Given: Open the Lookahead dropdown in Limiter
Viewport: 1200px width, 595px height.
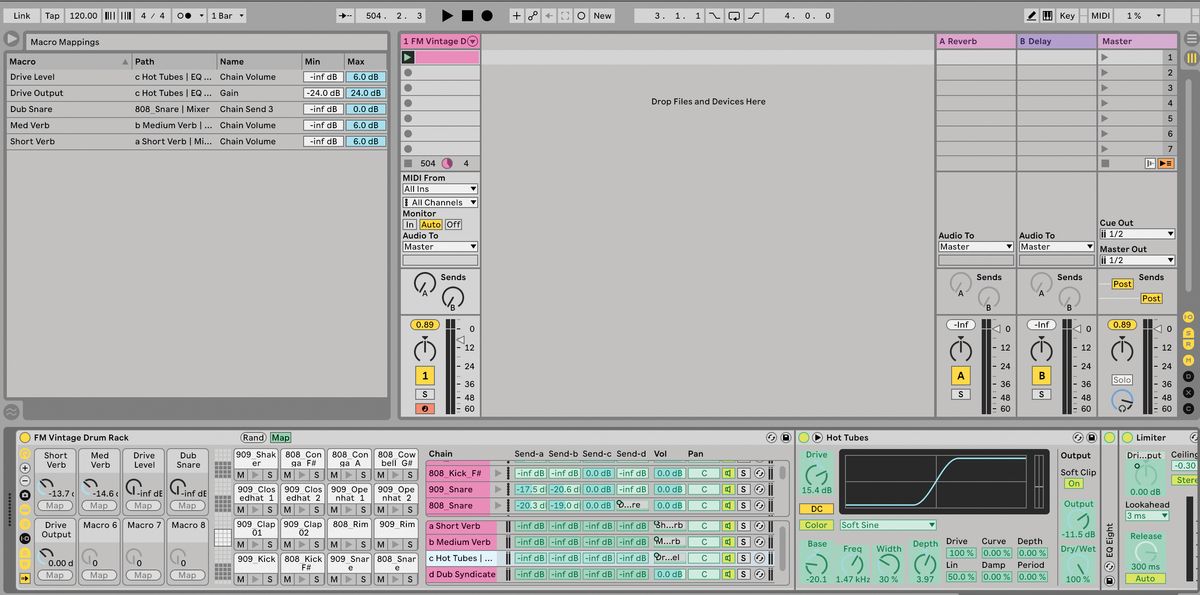Looking at the screenshot, I should pyautogui.click(x=1146, y=515).
